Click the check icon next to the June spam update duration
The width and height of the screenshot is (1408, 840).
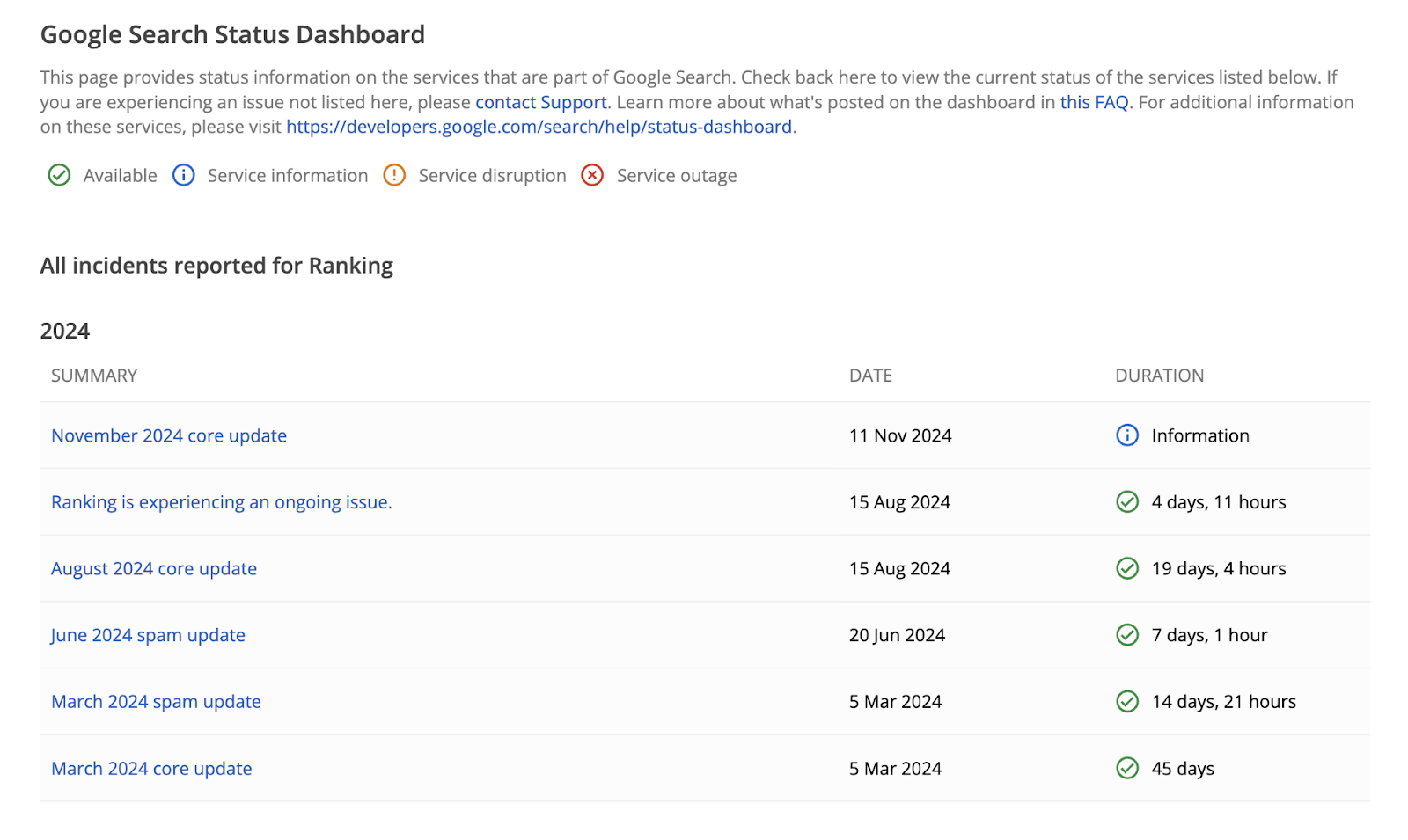point(1127,634)
